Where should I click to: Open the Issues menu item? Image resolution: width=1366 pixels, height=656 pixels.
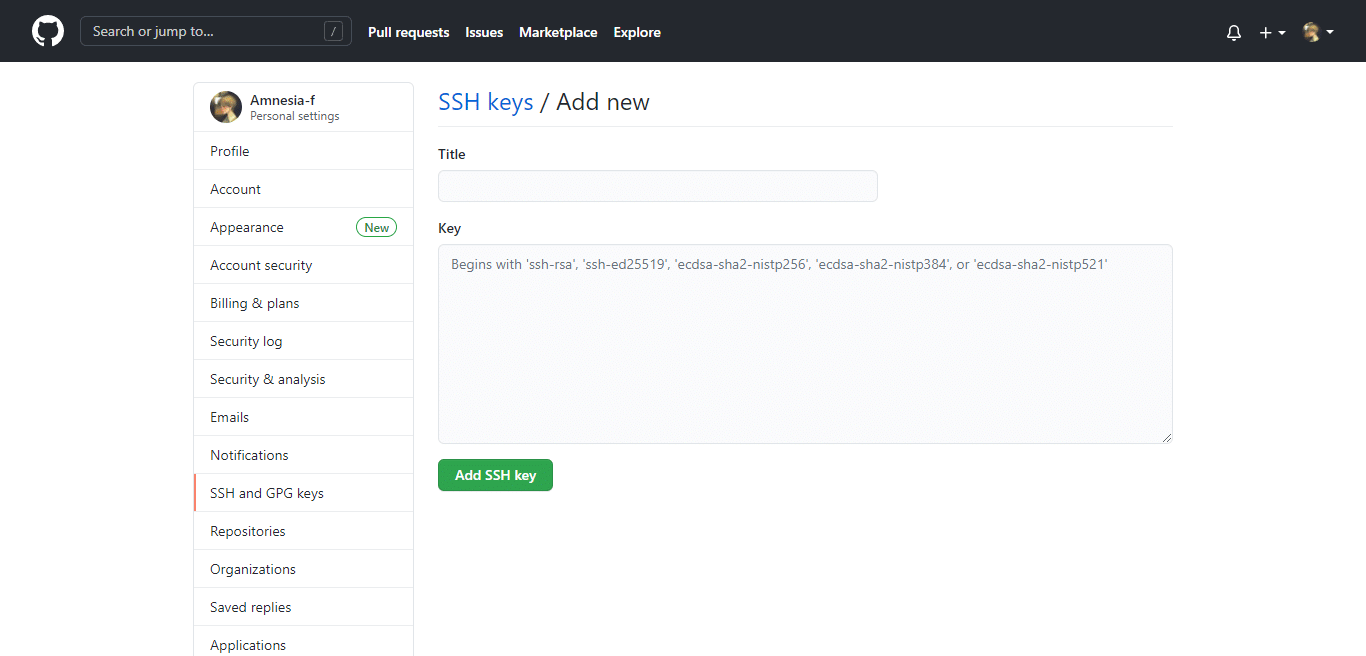[x=484, y=32]
